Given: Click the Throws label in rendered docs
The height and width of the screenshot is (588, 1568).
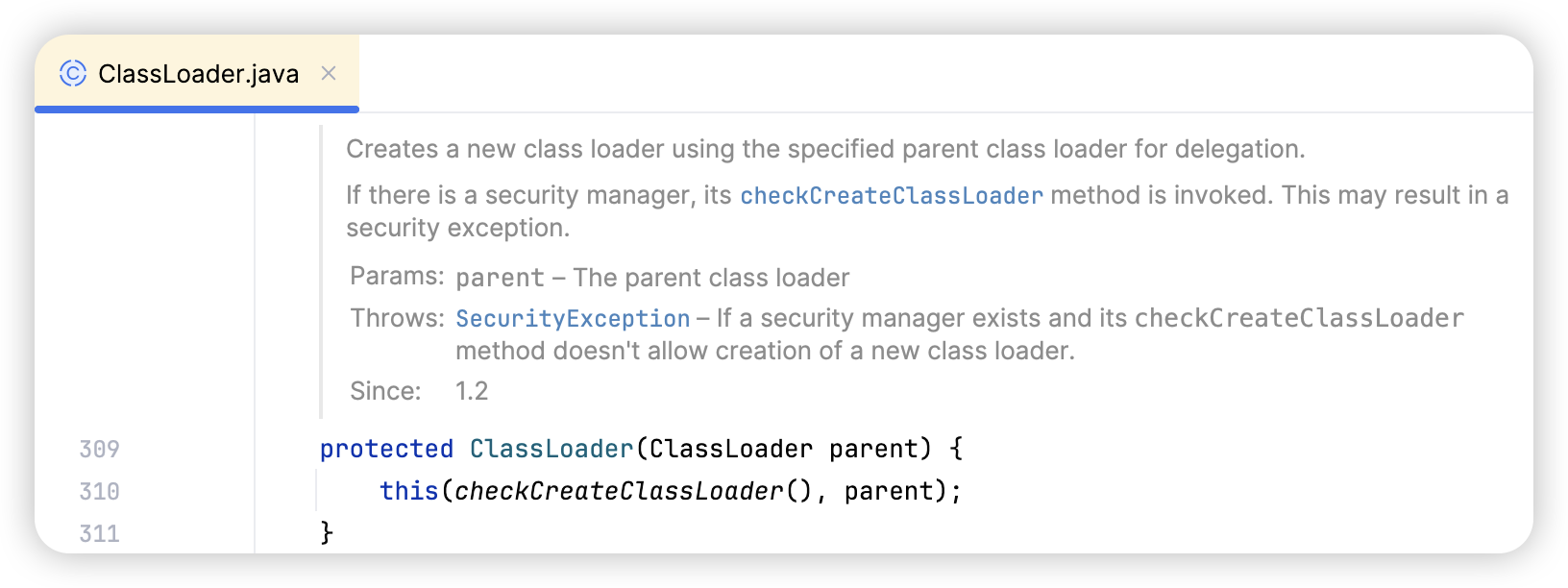Looking at the screenshot, I should click(397, 319).
